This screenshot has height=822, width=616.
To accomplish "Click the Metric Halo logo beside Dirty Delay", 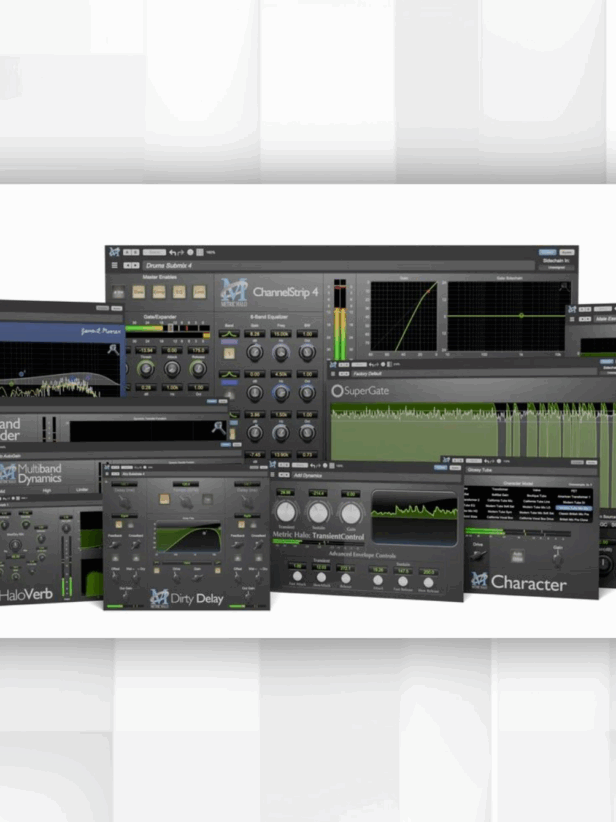I will point(159,598).
